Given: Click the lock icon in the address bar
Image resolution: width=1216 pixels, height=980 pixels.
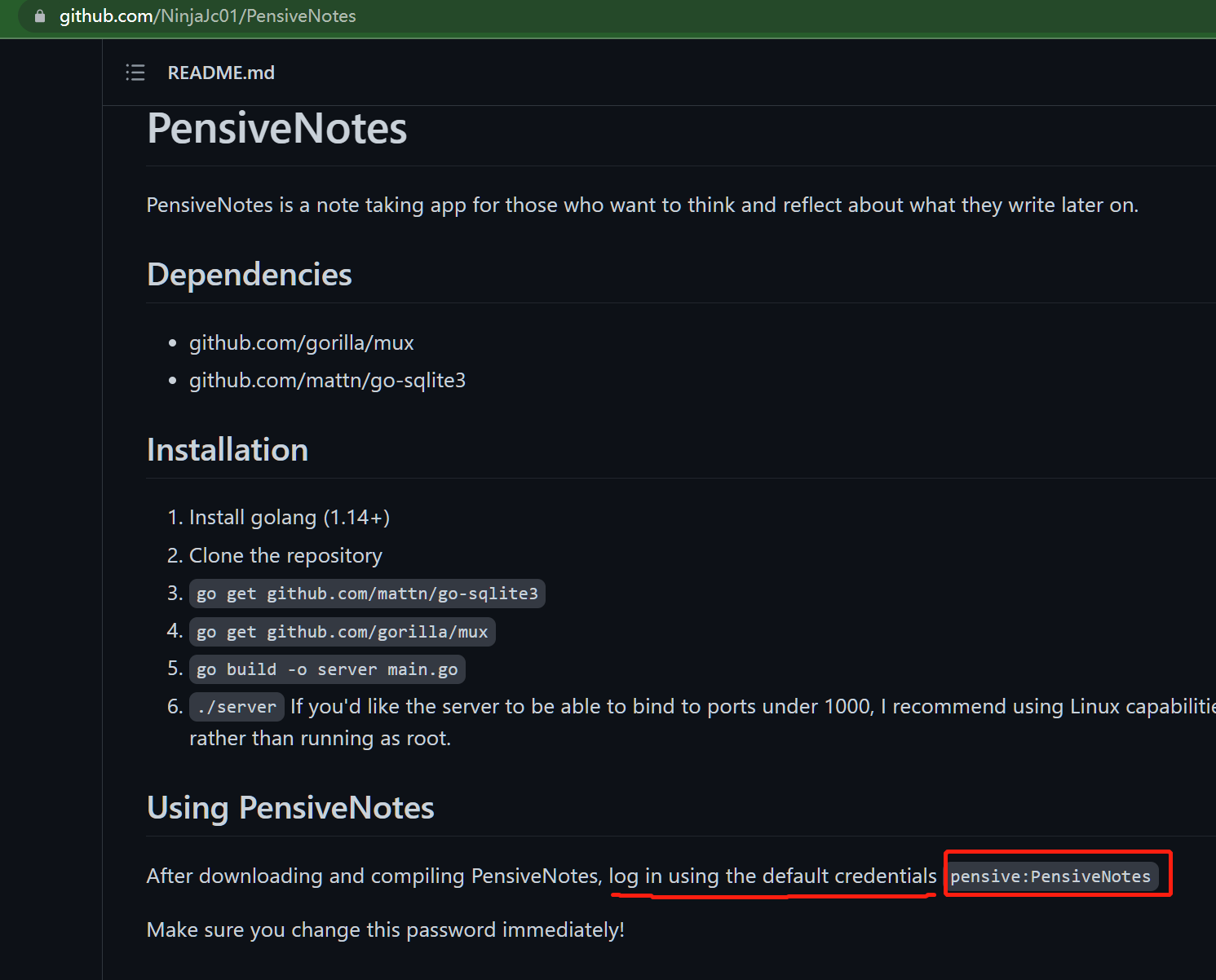Looking at the screenshot, I should coord(40,16).
